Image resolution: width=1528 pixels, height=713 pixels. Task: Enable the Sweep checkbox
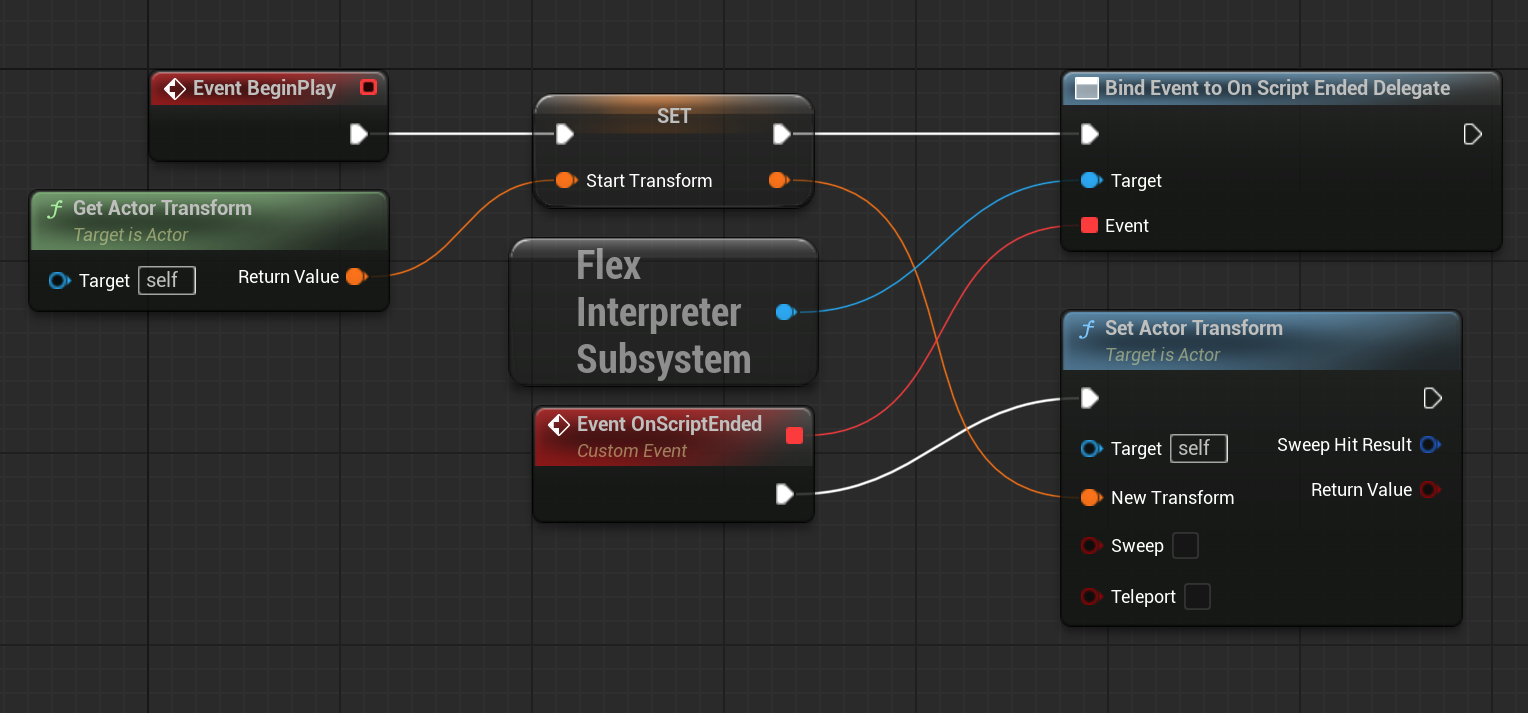coord(1185,546)
